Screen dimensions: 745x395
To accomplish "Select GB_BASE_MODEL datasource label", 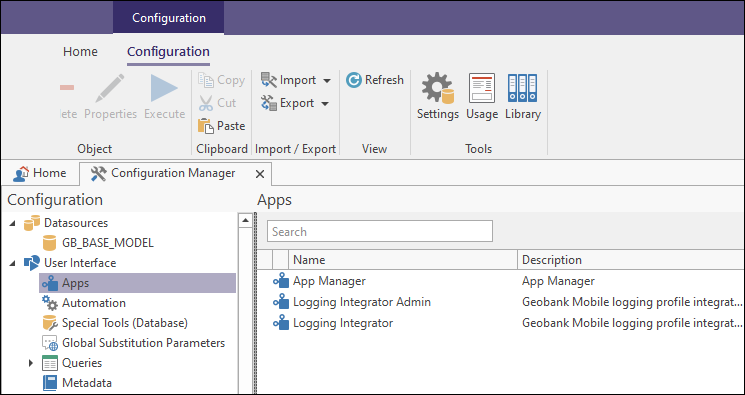I will 108,243.
